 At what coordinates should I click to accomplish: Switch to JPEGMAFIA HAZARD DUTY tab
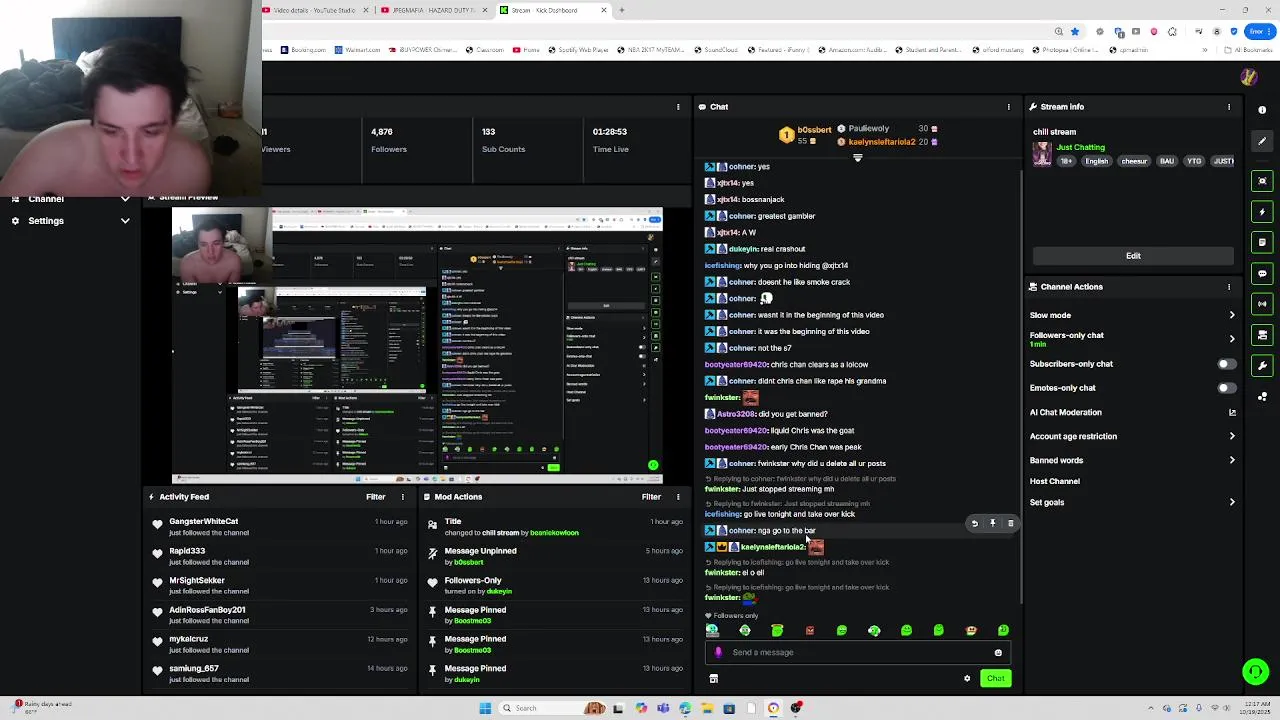tap(435, 10)
